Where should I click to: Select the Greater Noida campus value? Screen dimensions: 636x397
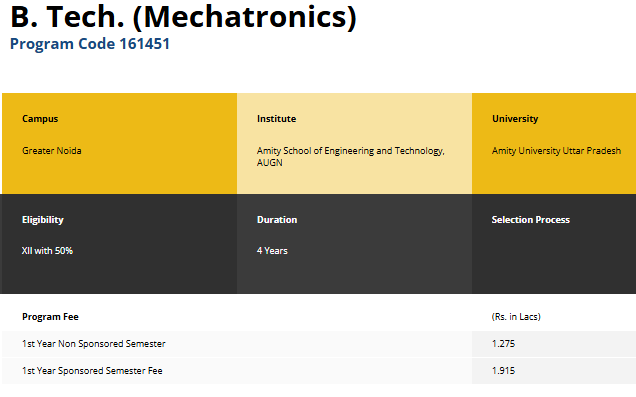point(52,151)
